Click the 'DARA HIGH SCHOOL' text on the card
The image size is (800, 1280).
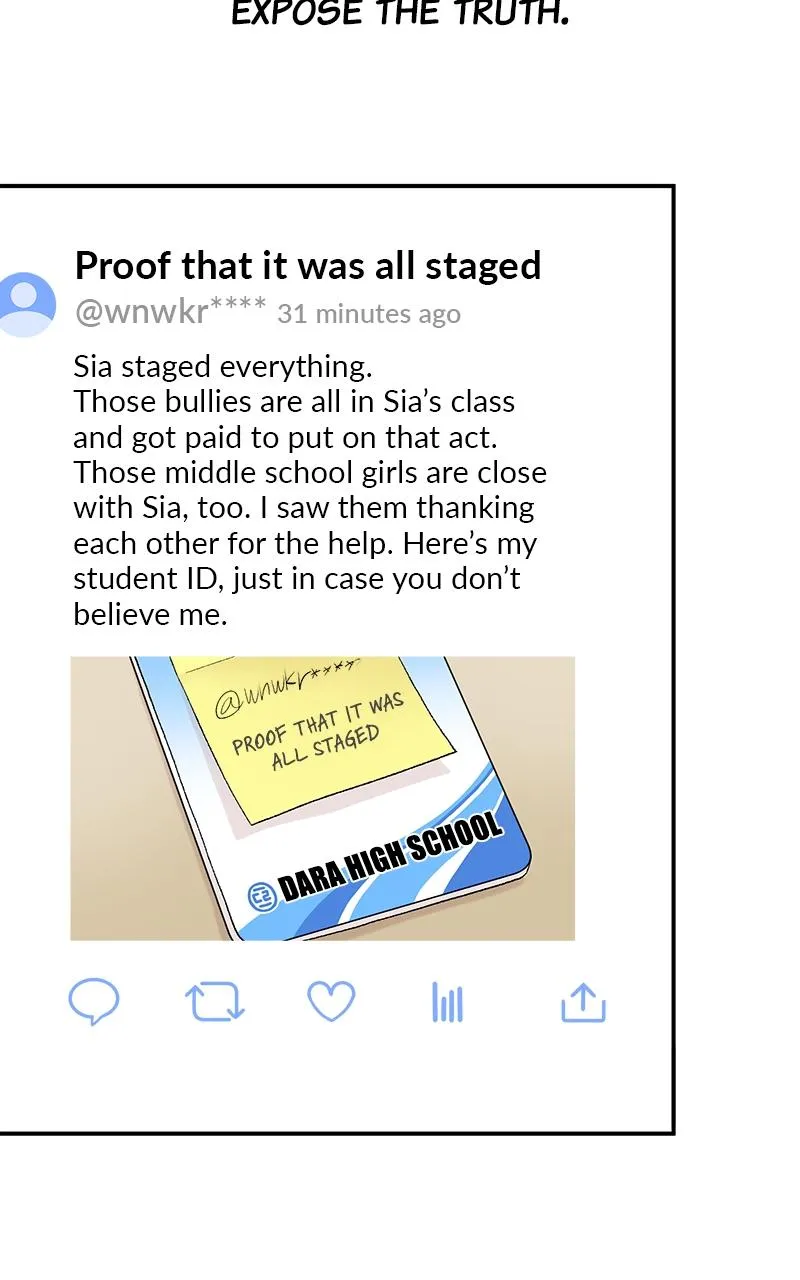[x=390, y=857]
